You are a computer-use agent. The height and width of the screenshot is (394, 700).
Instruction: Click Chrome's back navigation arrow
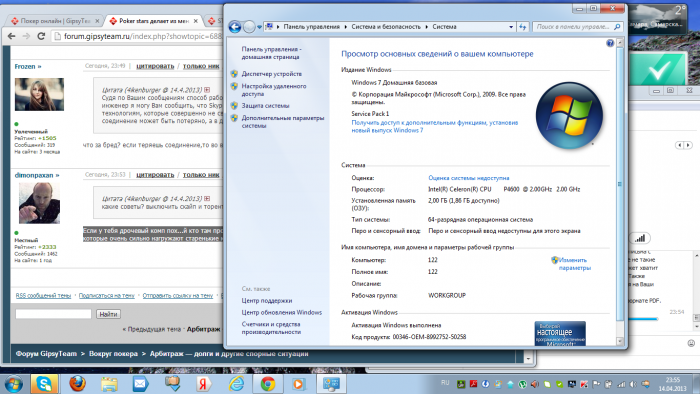coord(12,36)
